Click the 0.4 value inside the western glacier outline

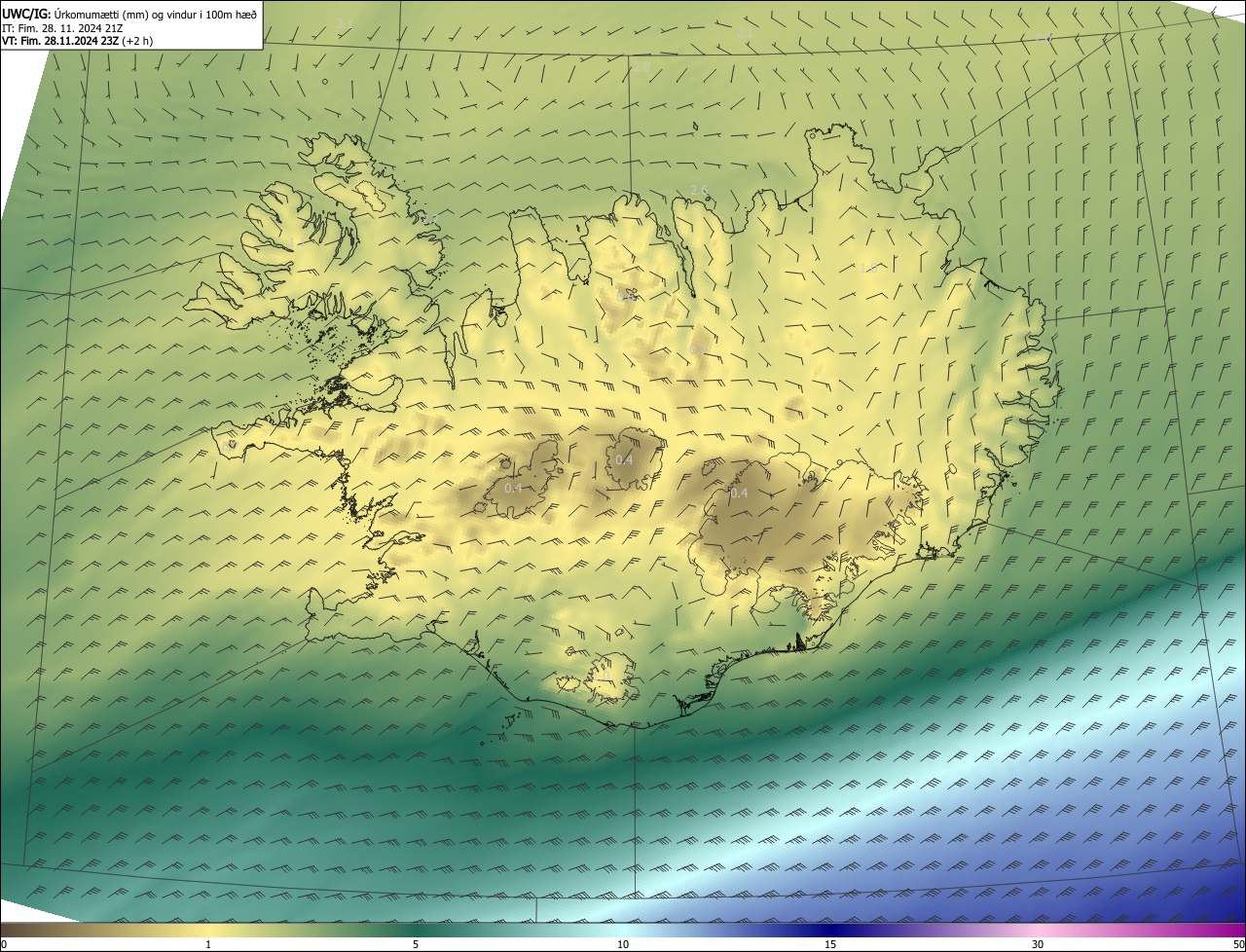coord(514,488)
